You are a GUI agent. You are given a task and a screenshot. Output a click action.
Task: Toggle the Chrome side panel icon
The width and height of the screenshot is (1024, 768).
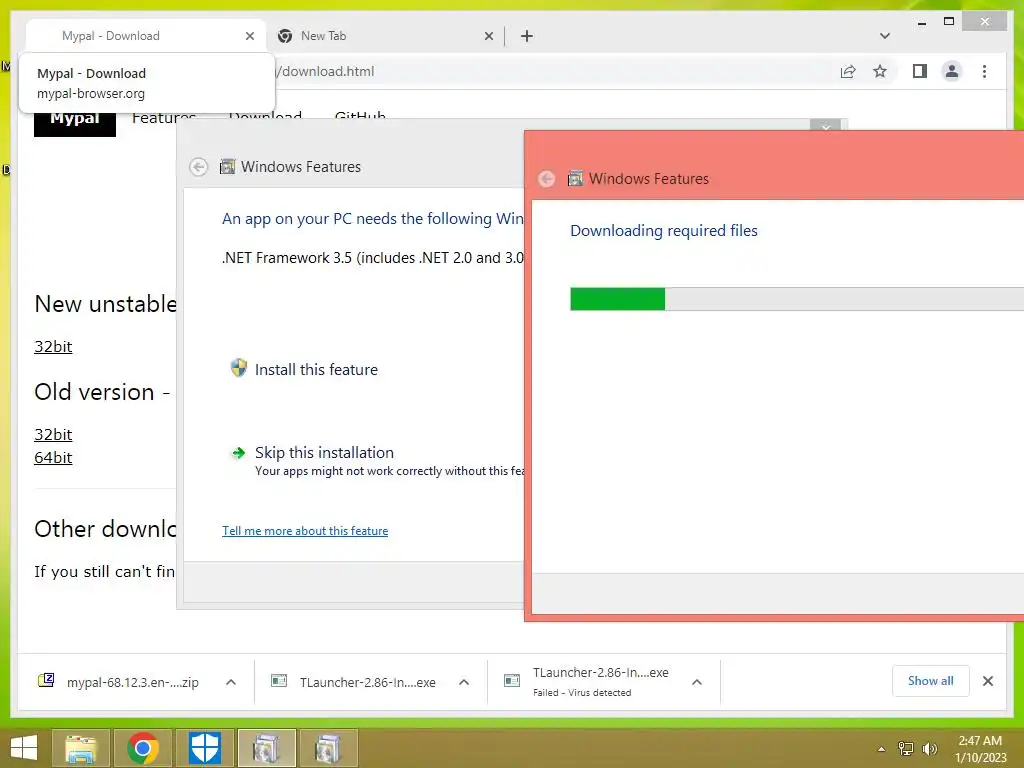(x=920, y=71)
